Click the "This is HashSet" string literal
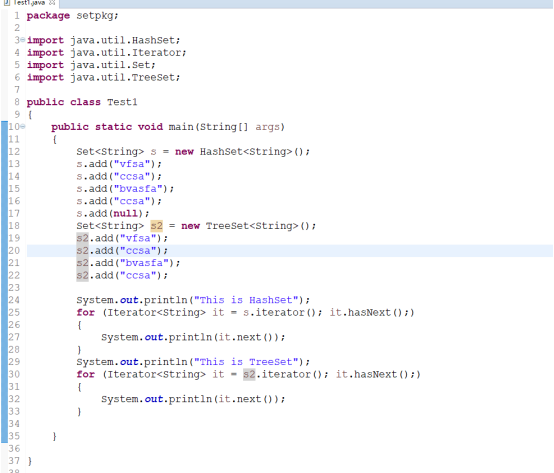This screenshot has width=554, height=473. tap(246, 300)
